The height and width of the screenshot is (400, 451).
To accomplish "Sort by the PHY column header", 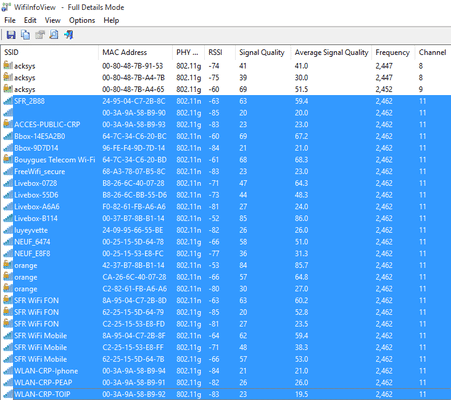I will tap(187, 52).
